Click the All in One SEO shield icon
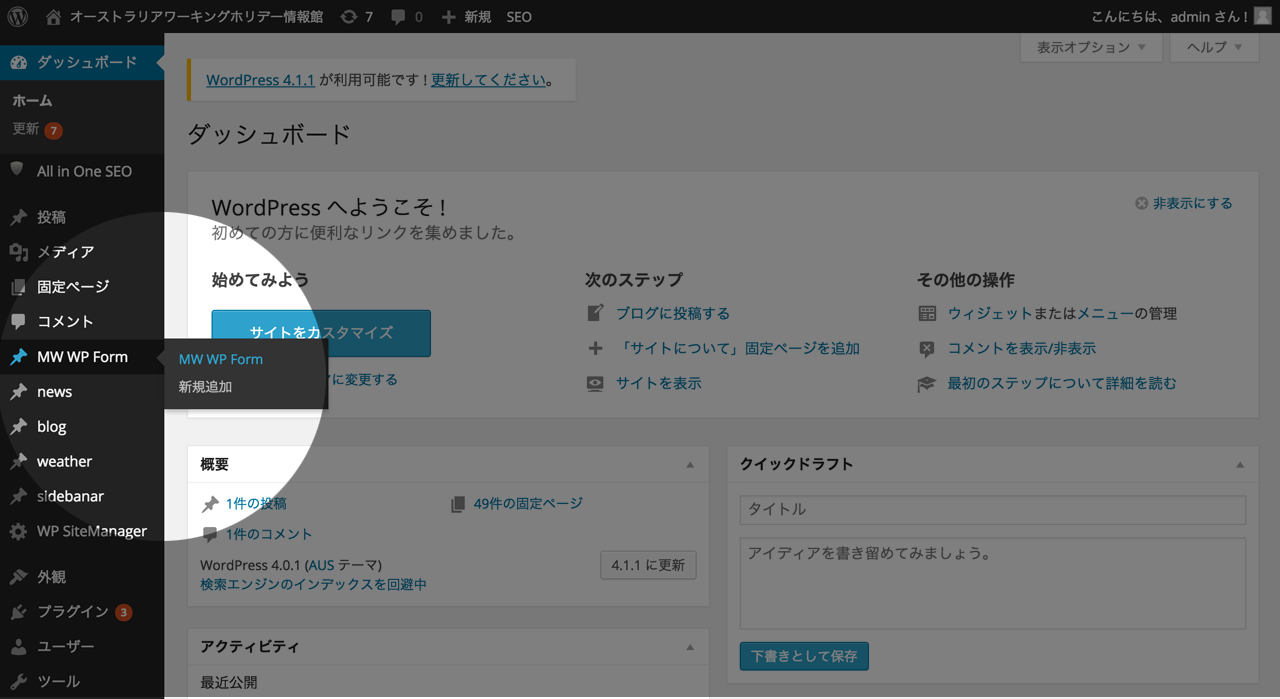The image size is (1280, 699). pyautogui.click(x=18, y=170)
